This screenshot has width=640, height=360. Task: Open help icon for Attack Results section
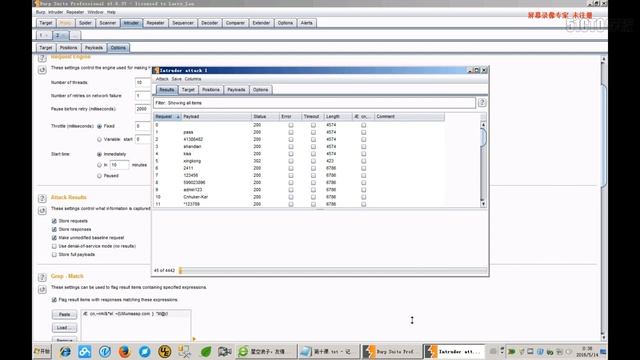[x=42, y=198]
